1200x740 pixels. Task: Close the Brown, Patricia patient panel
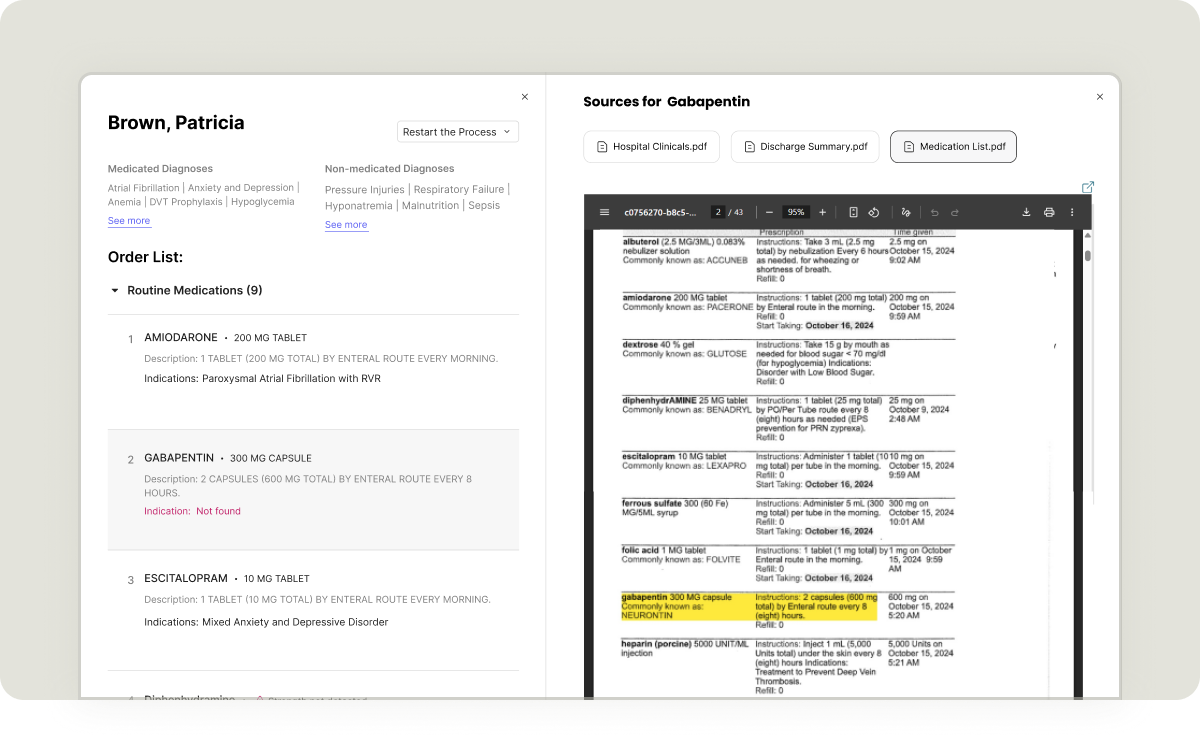[525, 97]
